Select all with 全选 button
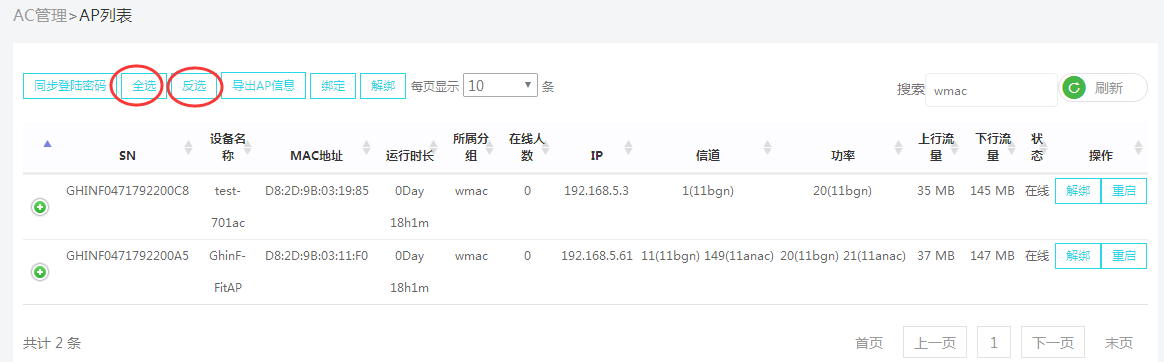Viewport: 1164px width, 362px height. point(144,85)
